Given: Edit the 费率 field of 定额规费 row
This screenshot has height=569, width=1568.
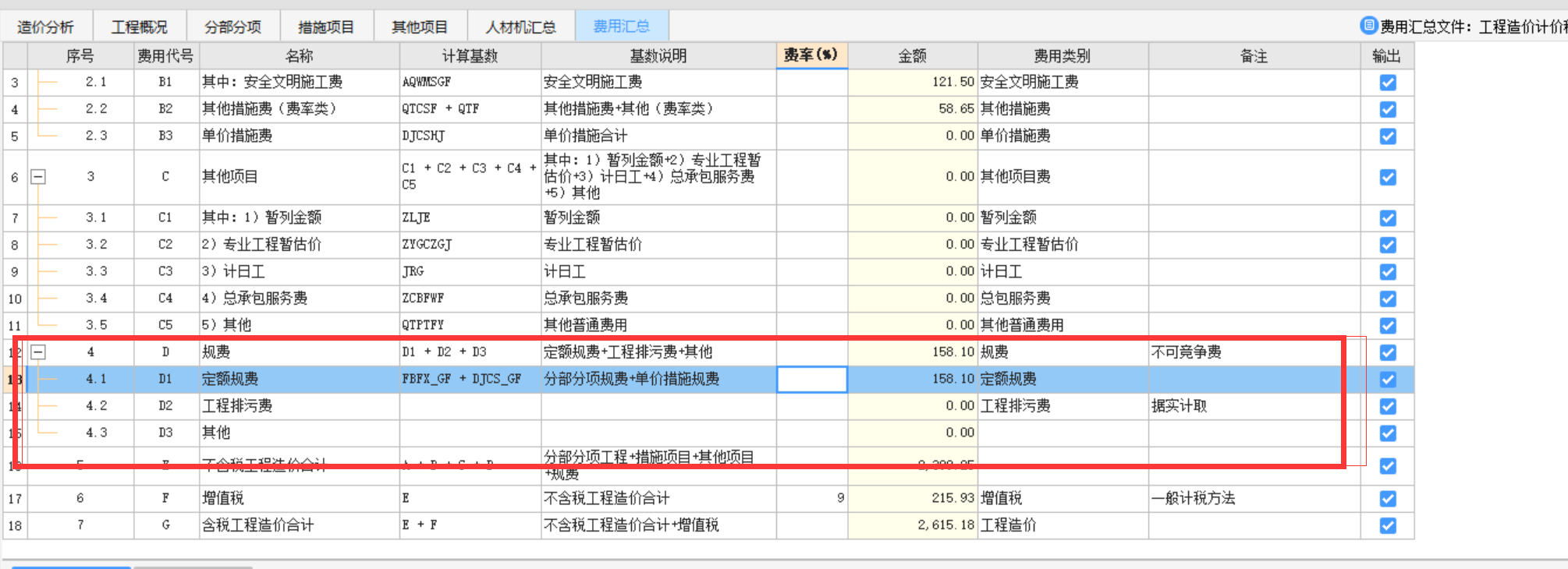Looking at the screenshot, I should 812,380.
